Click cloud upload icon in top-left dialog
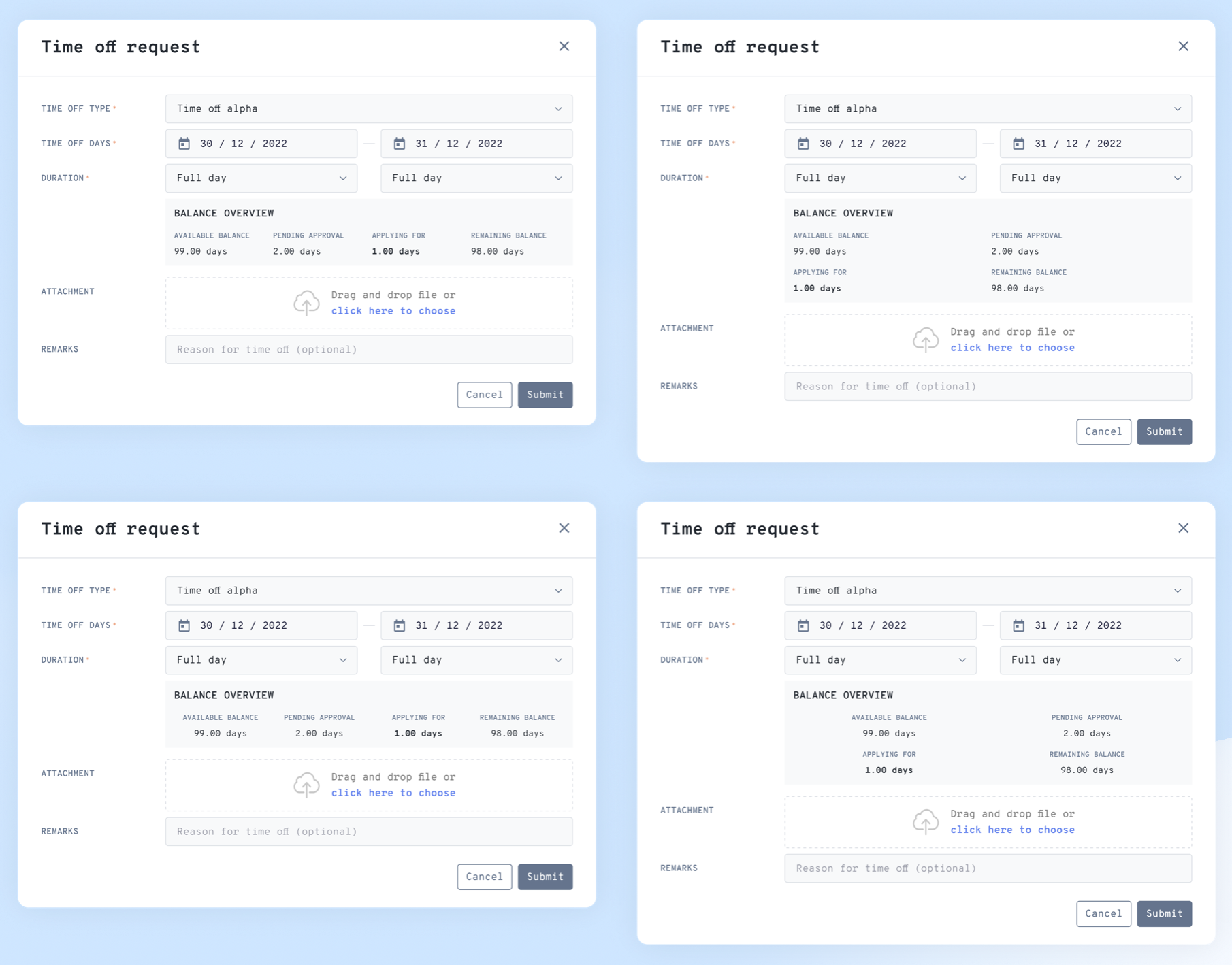This screenshot has width=1232, height=965. click(x=306, y=303)
